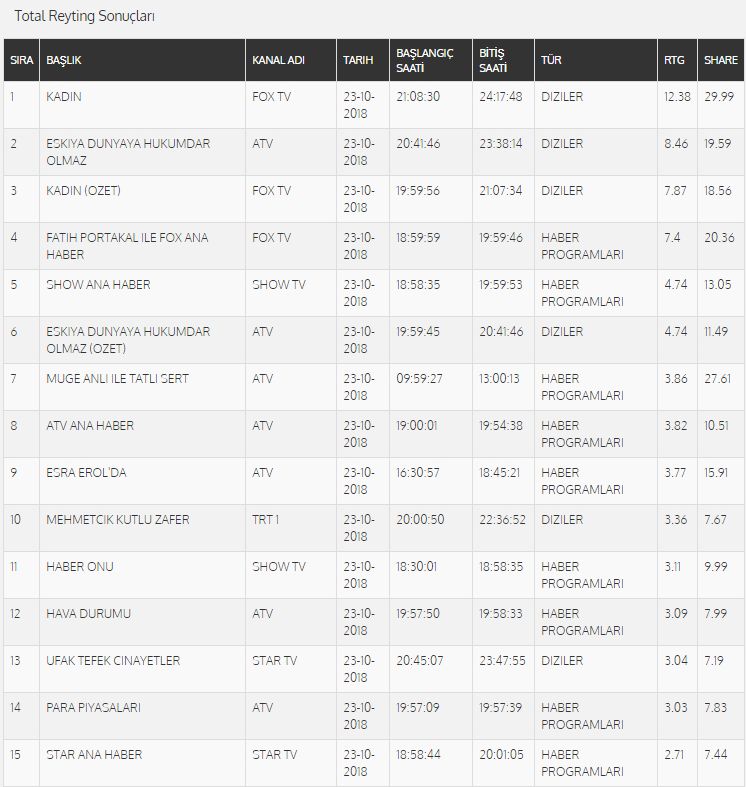Screen dimensions: 746x787
Task: Click start time 20:41:46 in row 2
Action: pyautogui.click(x=418, y=144)
